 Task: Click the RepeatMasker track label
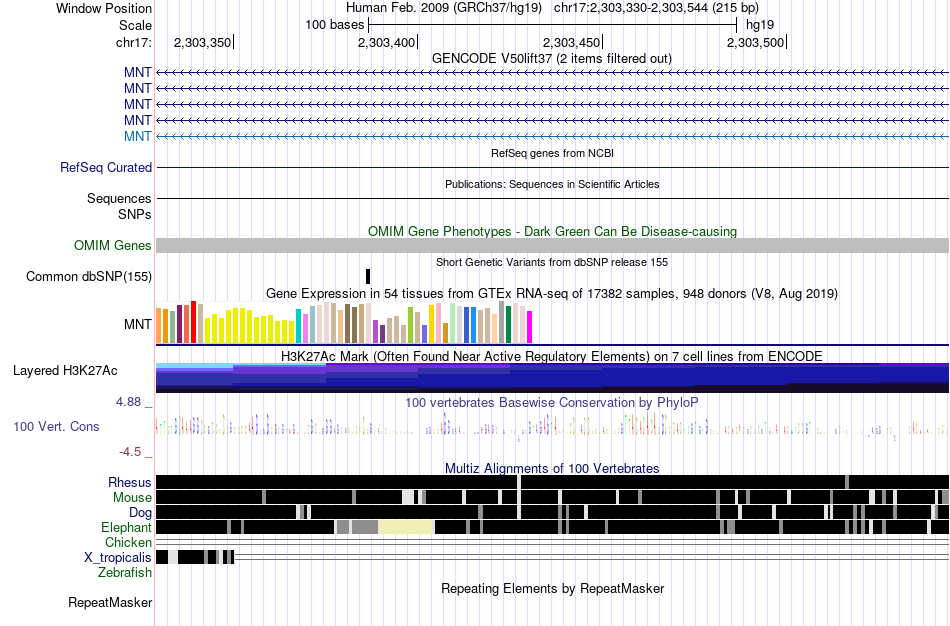110,602
